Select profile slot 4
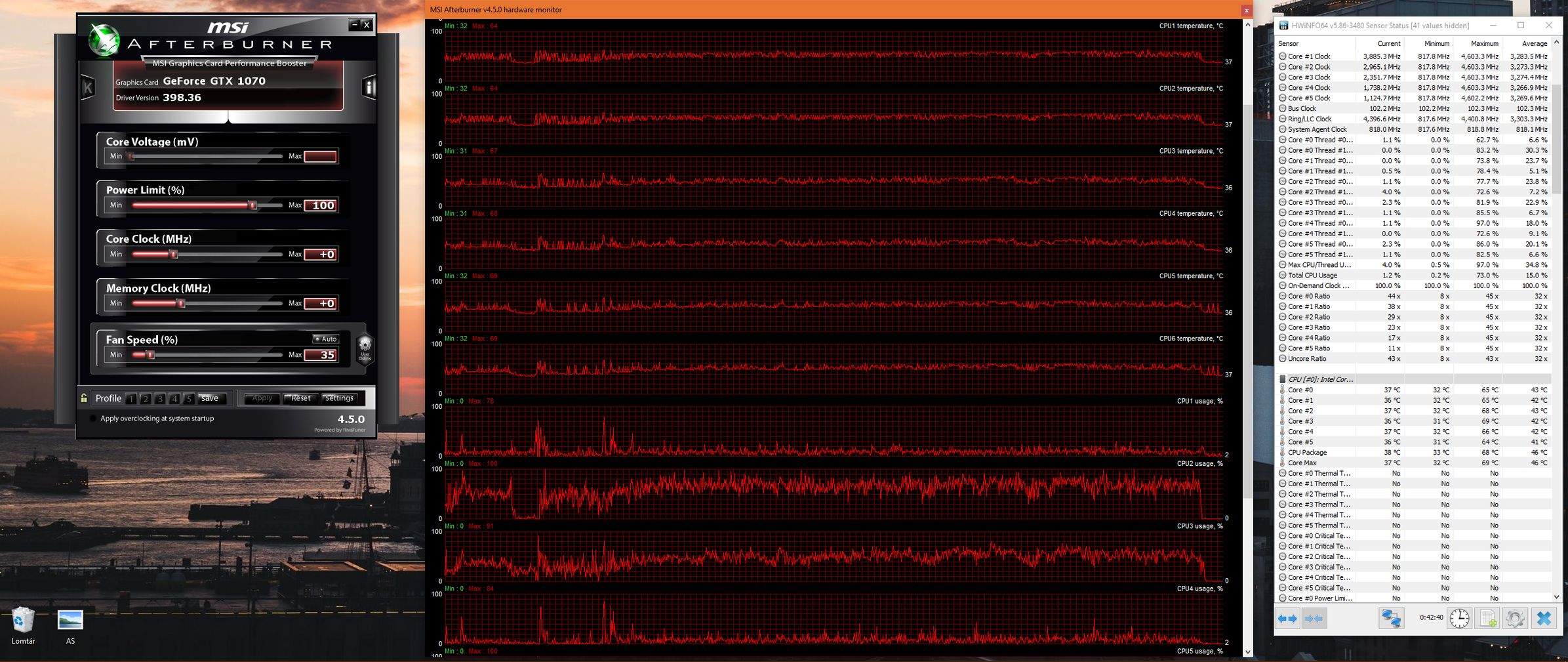 point(174,398)
